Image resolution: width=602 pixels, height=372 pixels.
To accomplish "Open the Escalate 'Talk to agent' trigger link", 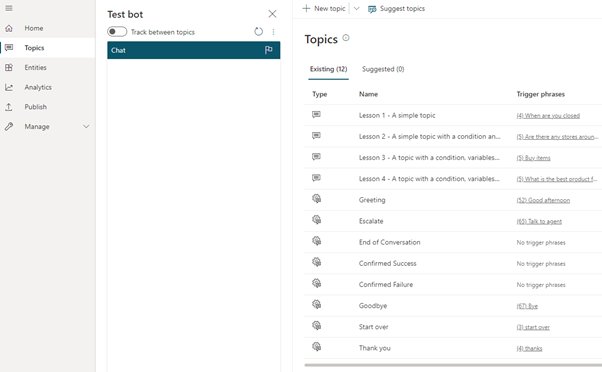I will [539, 222].
